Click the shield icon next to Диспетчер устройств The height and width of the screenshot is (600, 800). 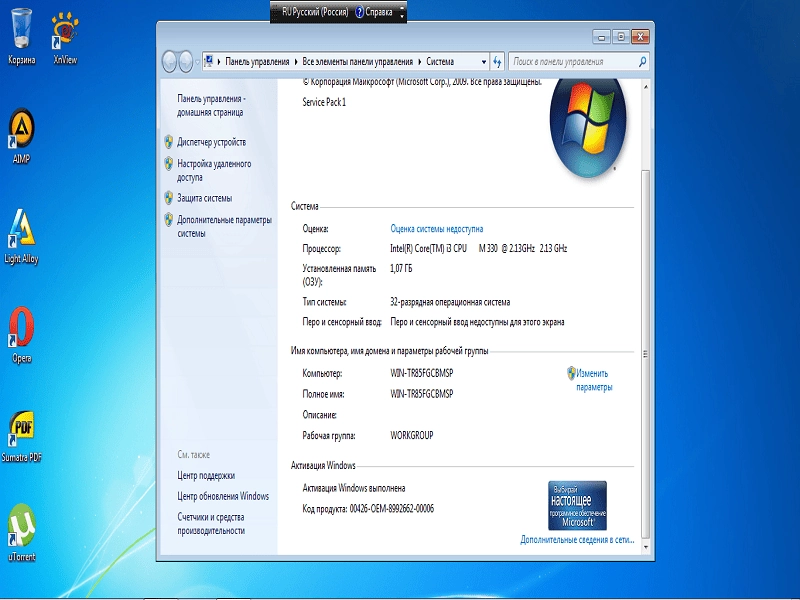(x=169, y=142)
